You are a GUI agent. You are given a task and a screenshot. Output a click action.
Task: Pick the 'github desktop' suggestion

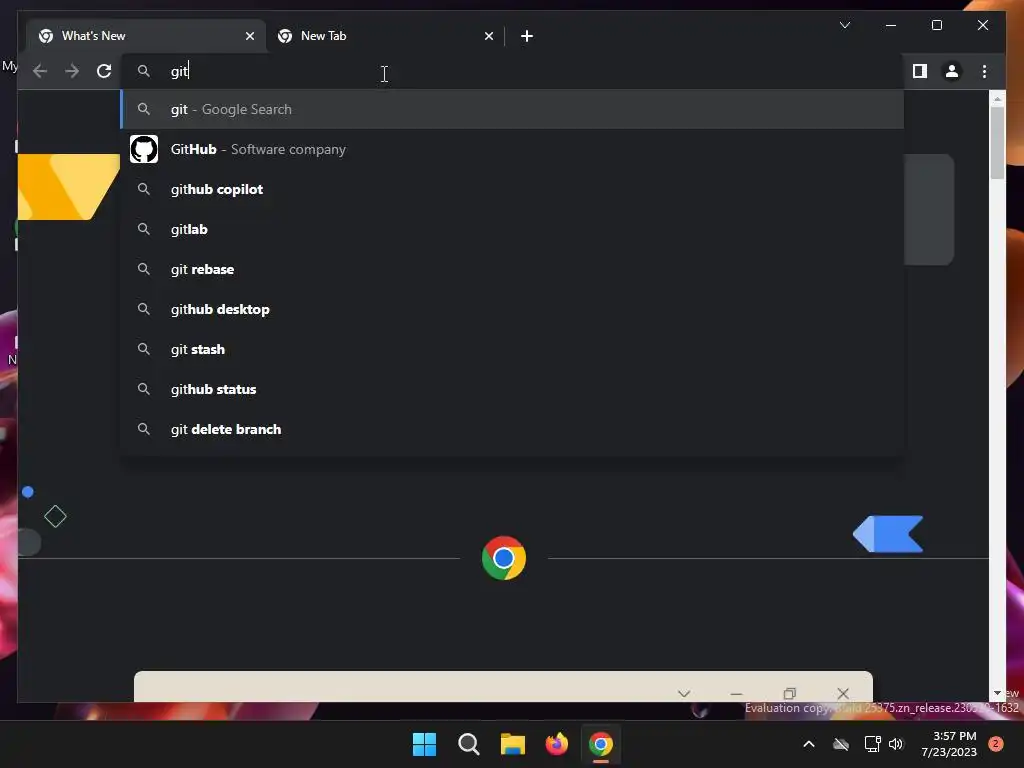pos(513,309)
